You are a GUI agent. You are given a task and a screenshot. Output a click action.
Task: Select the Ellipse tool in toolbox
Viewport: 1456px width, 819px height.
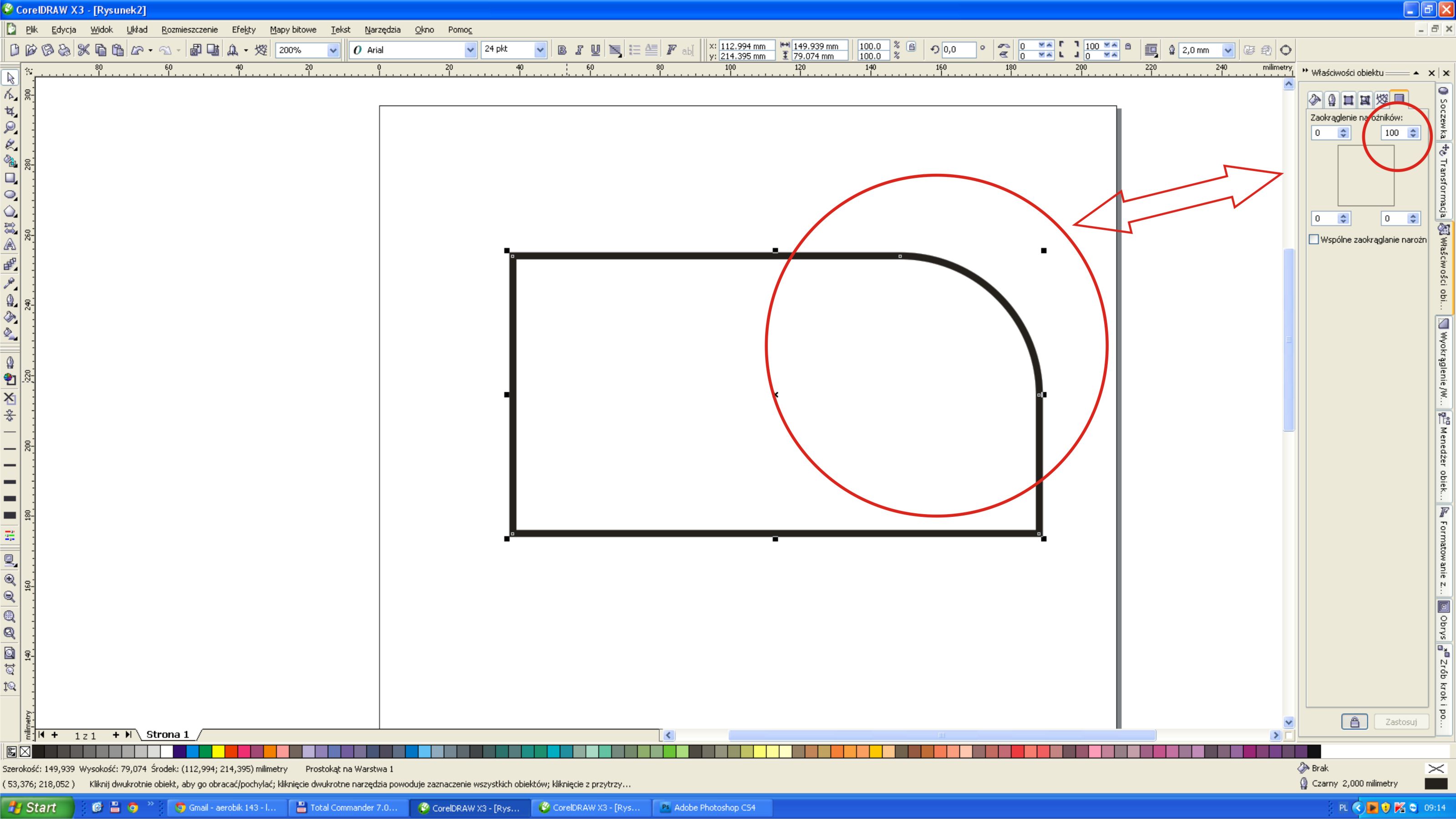click(10, 195)
